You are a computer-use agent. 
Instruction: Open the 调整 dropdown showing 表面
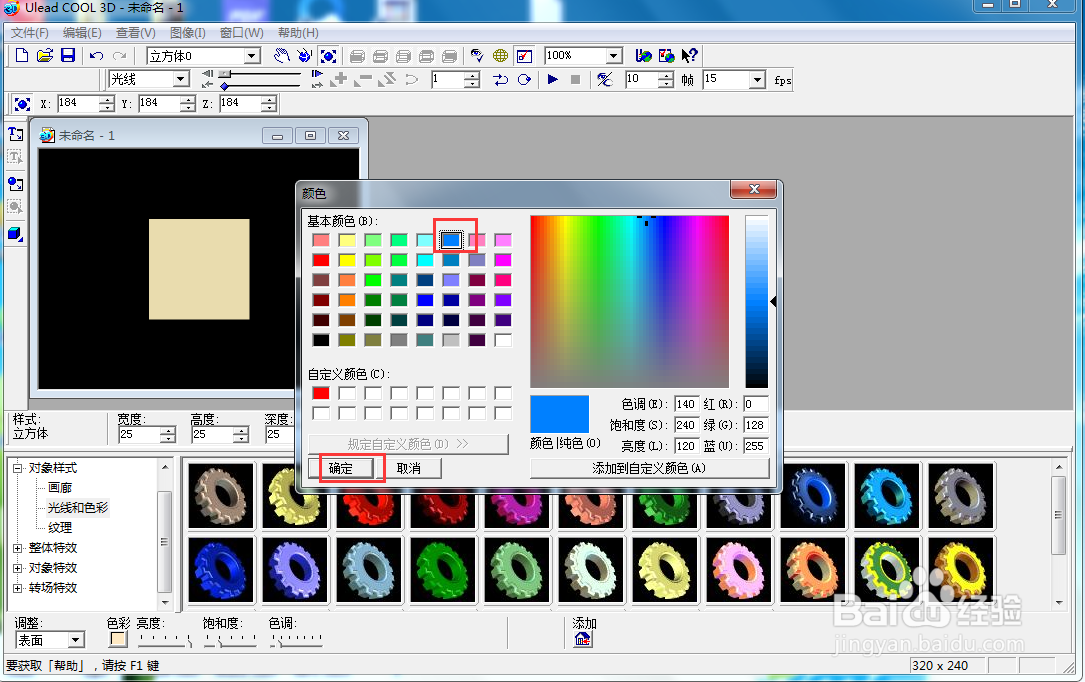(x=77, y=640)
